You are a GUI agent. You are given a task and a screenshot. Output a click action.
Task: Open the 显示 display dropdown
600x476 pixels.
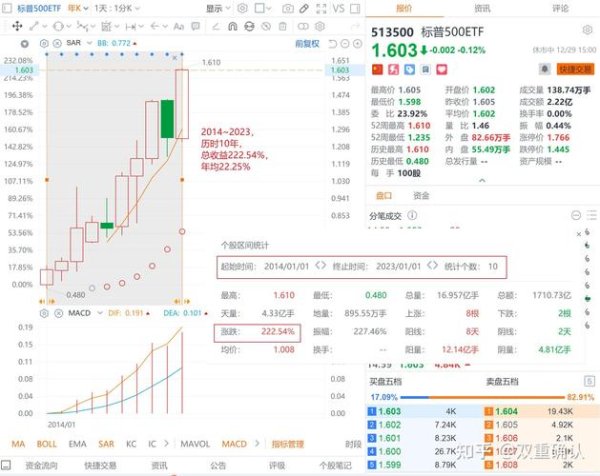coord(218,8)
